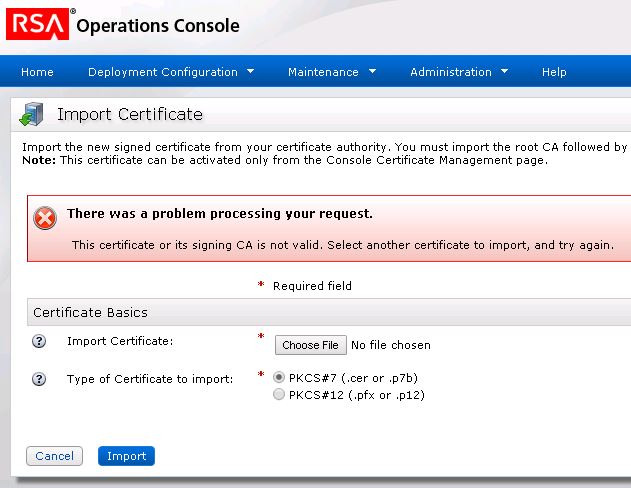This screenshot has height=488, width=631.
Task: Click the Certificate Basics section header
Action: (x=90, y=312)
